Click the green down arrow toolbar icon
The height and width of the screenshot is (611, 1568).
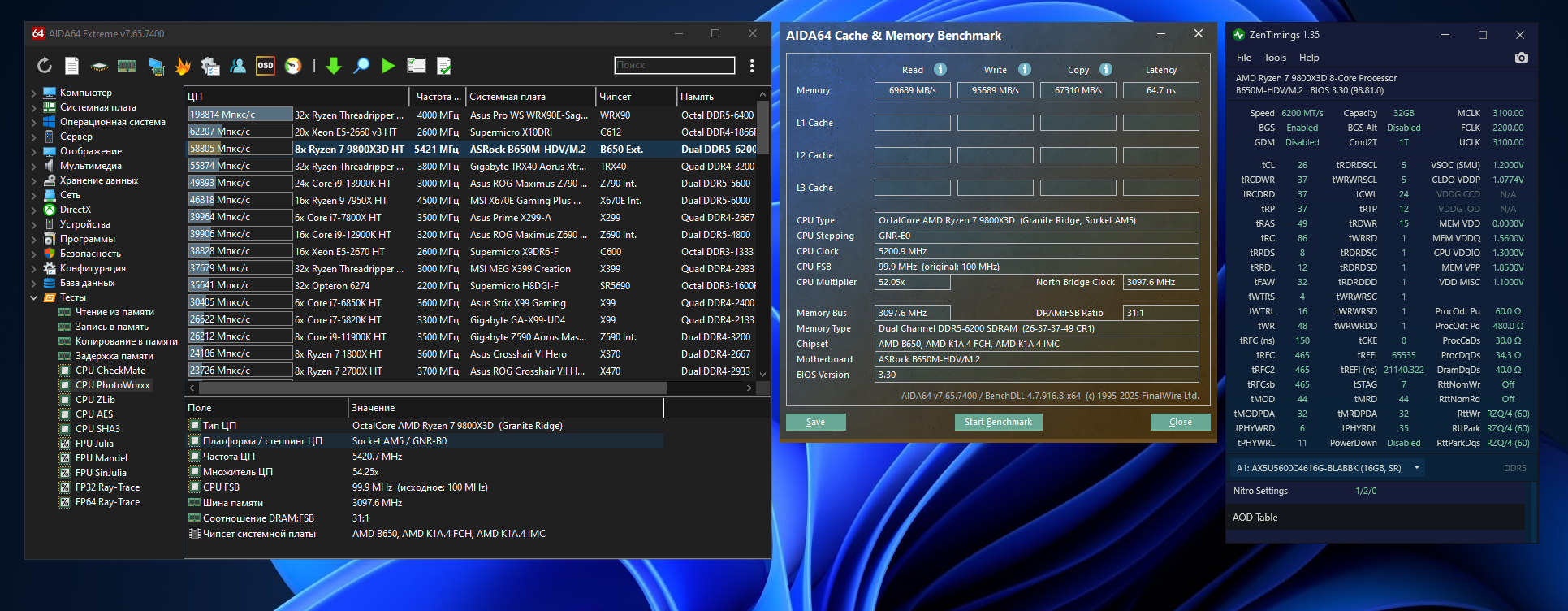[x=334, y=66]
